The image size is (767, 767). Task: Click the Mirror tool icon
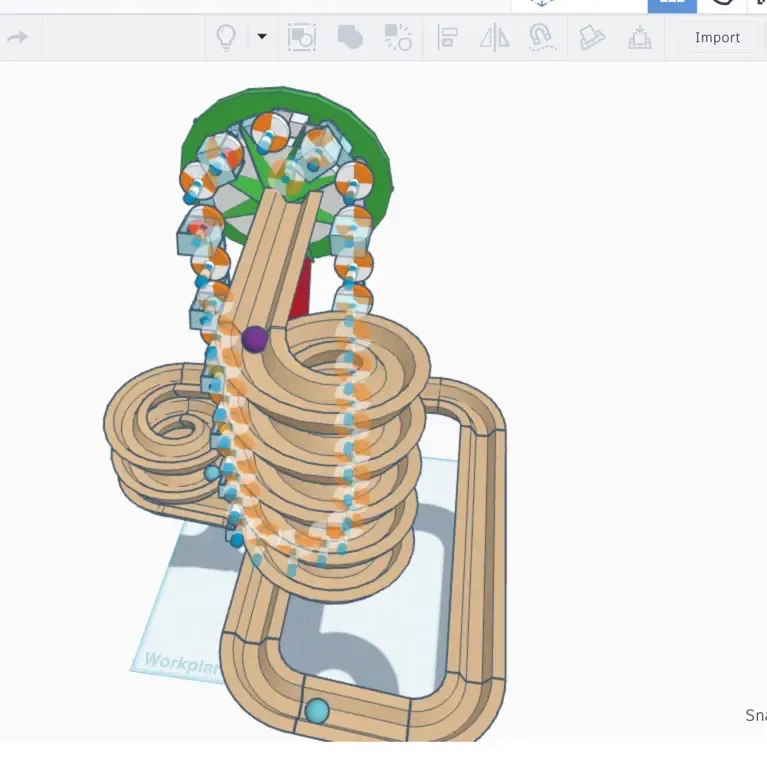point(495,38)
